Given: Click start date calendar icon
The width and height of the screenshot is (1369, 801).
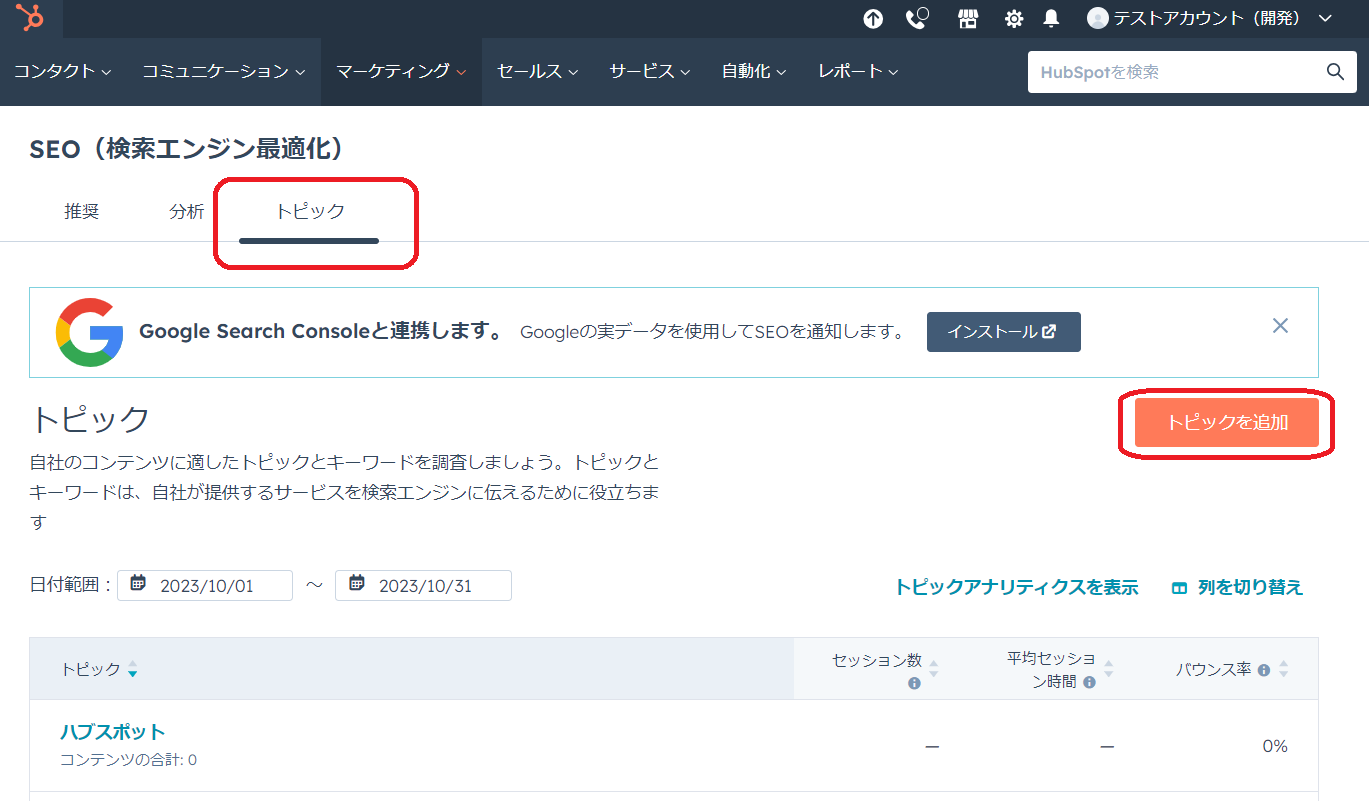Looking at the screenshot, I should [138, 584].
